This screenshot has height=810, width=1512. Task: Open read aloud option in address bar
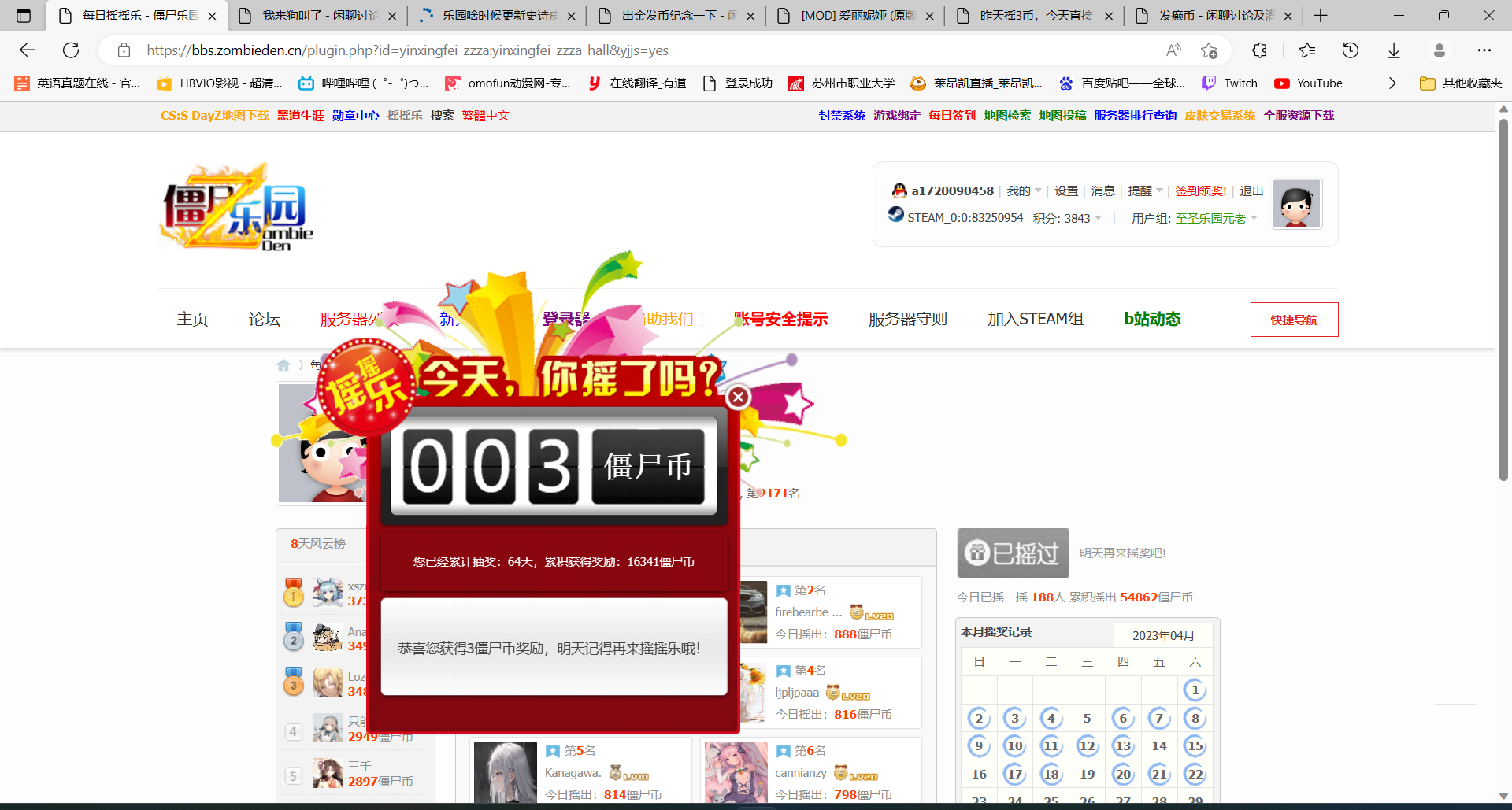[1173, 50]
